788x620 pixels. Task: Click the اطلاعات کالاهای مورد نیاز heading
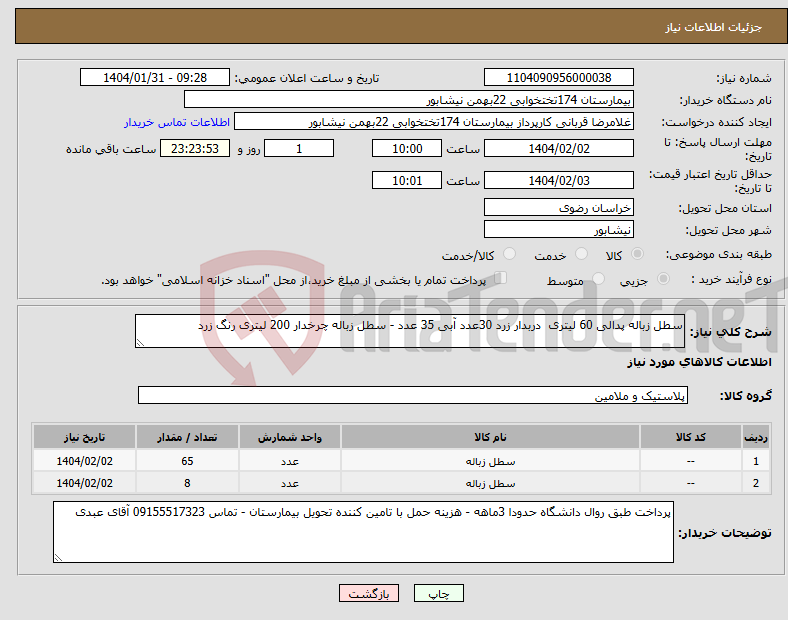[699, 362]
